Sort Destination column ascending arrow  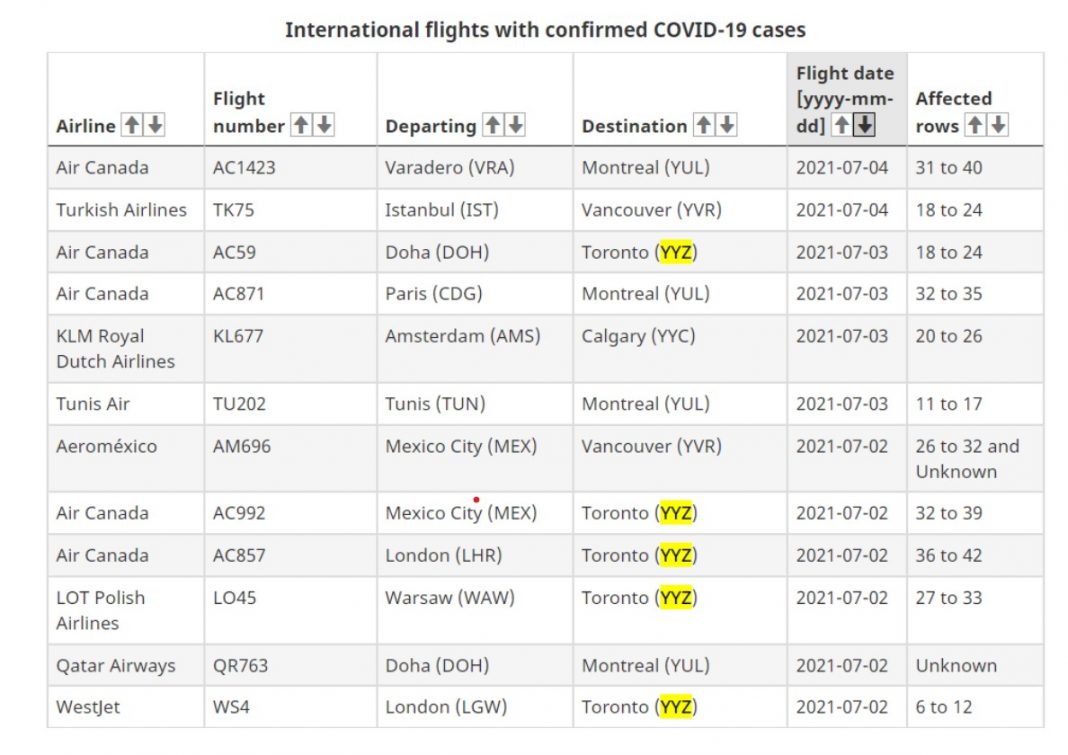703,126
